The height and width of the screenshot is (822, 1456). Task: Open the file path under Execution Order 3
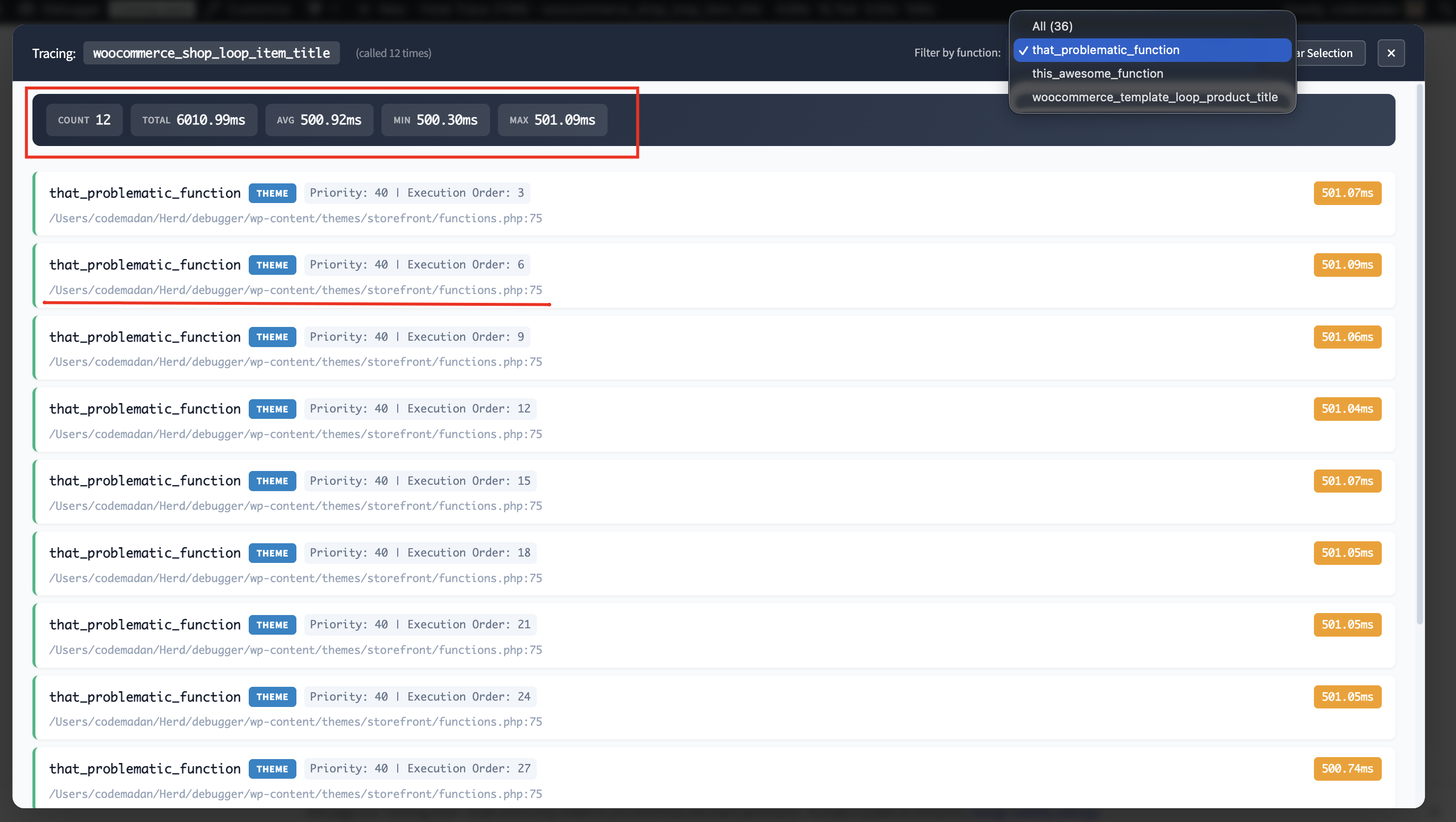[x=295, y=218]
